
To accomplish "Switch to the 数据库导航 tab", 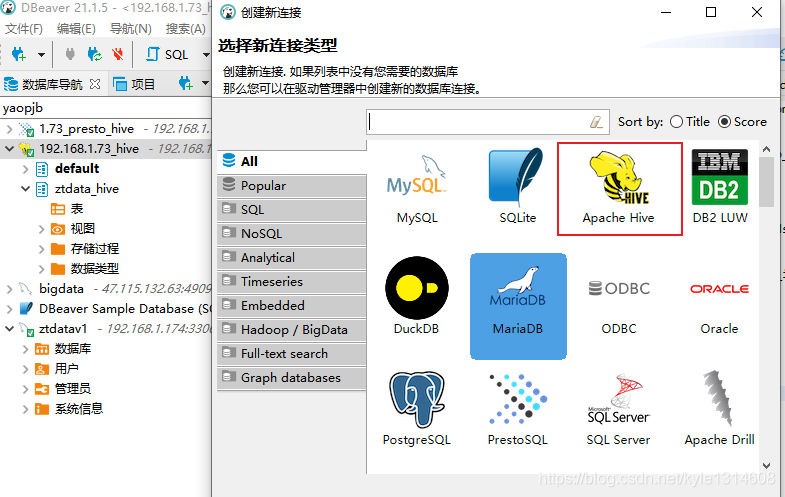I will [x=52, y=84].
